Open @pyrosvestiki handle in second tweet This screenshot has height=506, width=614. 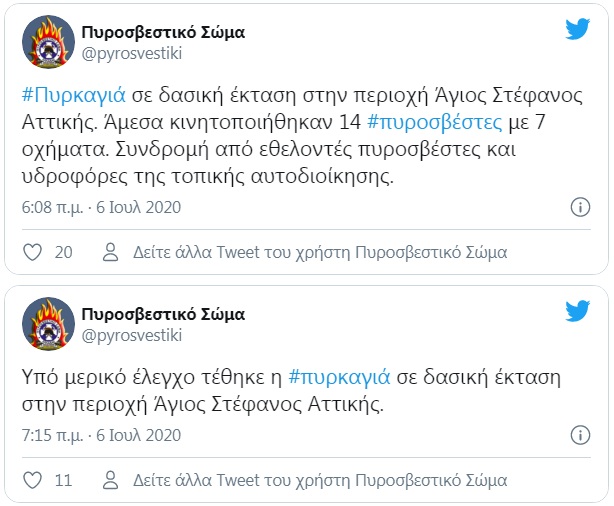(132, 336)
